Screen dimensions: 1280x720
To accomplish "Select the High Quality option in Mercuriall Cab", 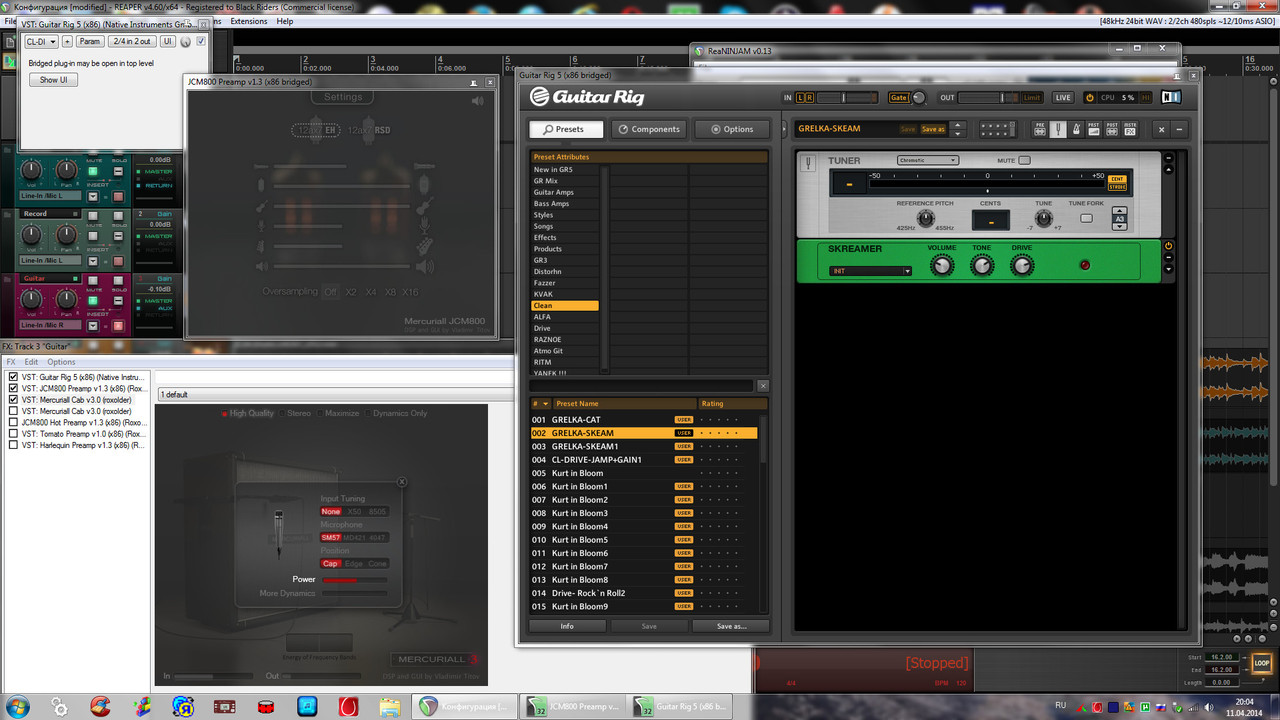I will (x=247, y=413).
